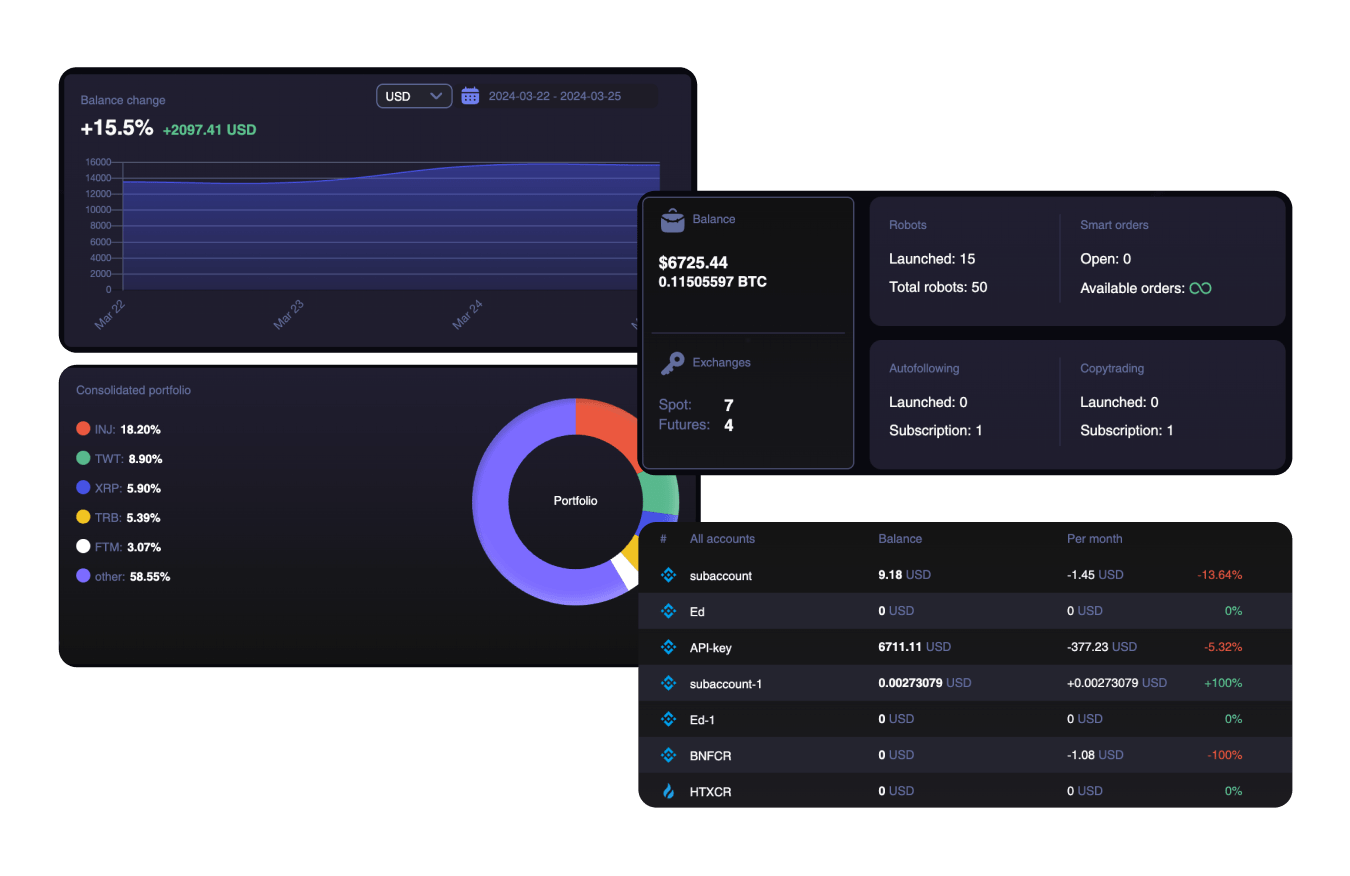Screen dimensions: 1350x876
Task: Toggle the XRP legend entry
Action: click(x=83, y=488)
